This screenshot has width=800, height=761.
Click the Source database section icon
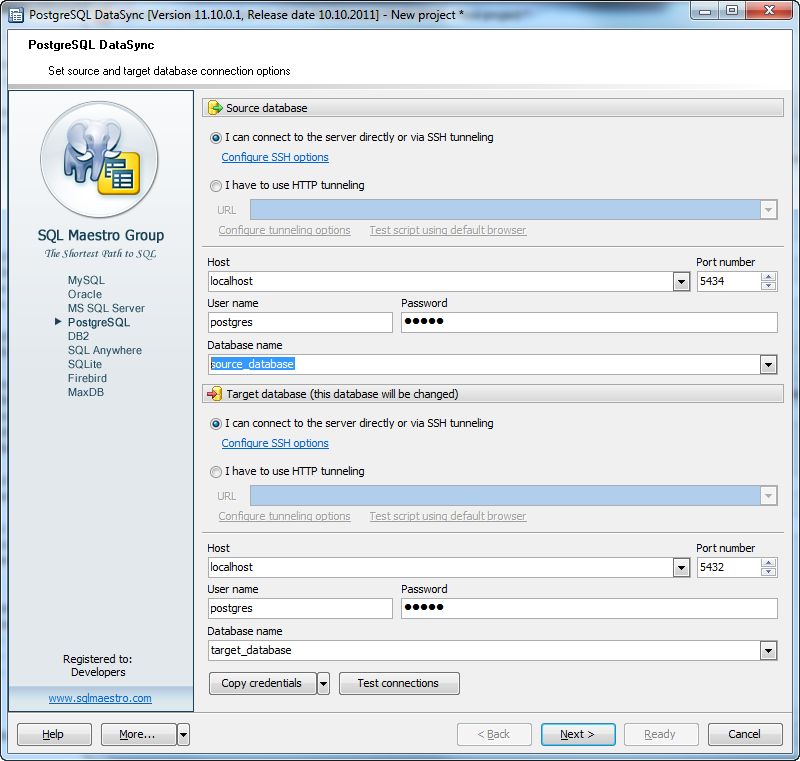[x=214, y=108]
